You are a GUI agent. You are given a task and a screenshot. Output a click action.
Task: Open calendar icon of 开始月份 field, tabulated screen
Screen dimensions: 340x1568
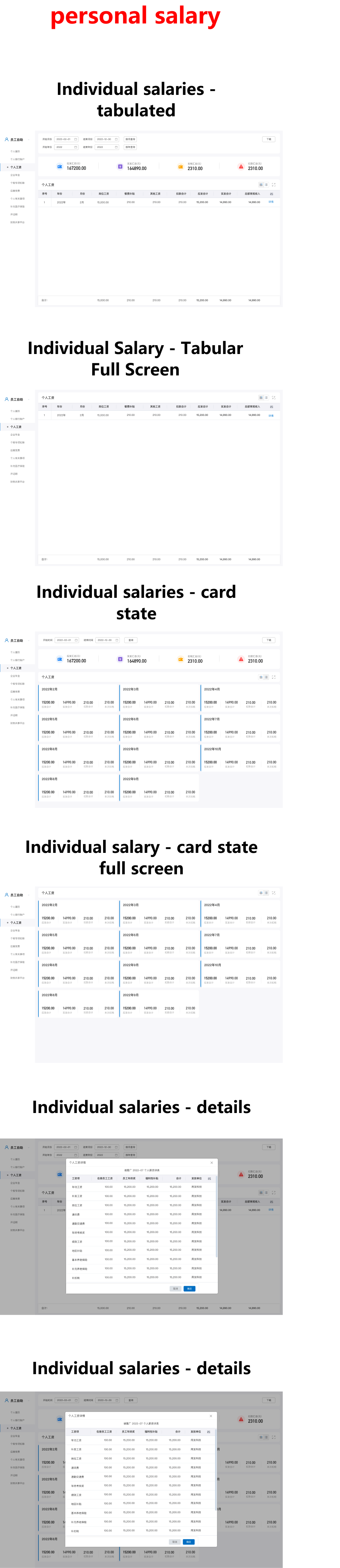[x=76, y=139]
